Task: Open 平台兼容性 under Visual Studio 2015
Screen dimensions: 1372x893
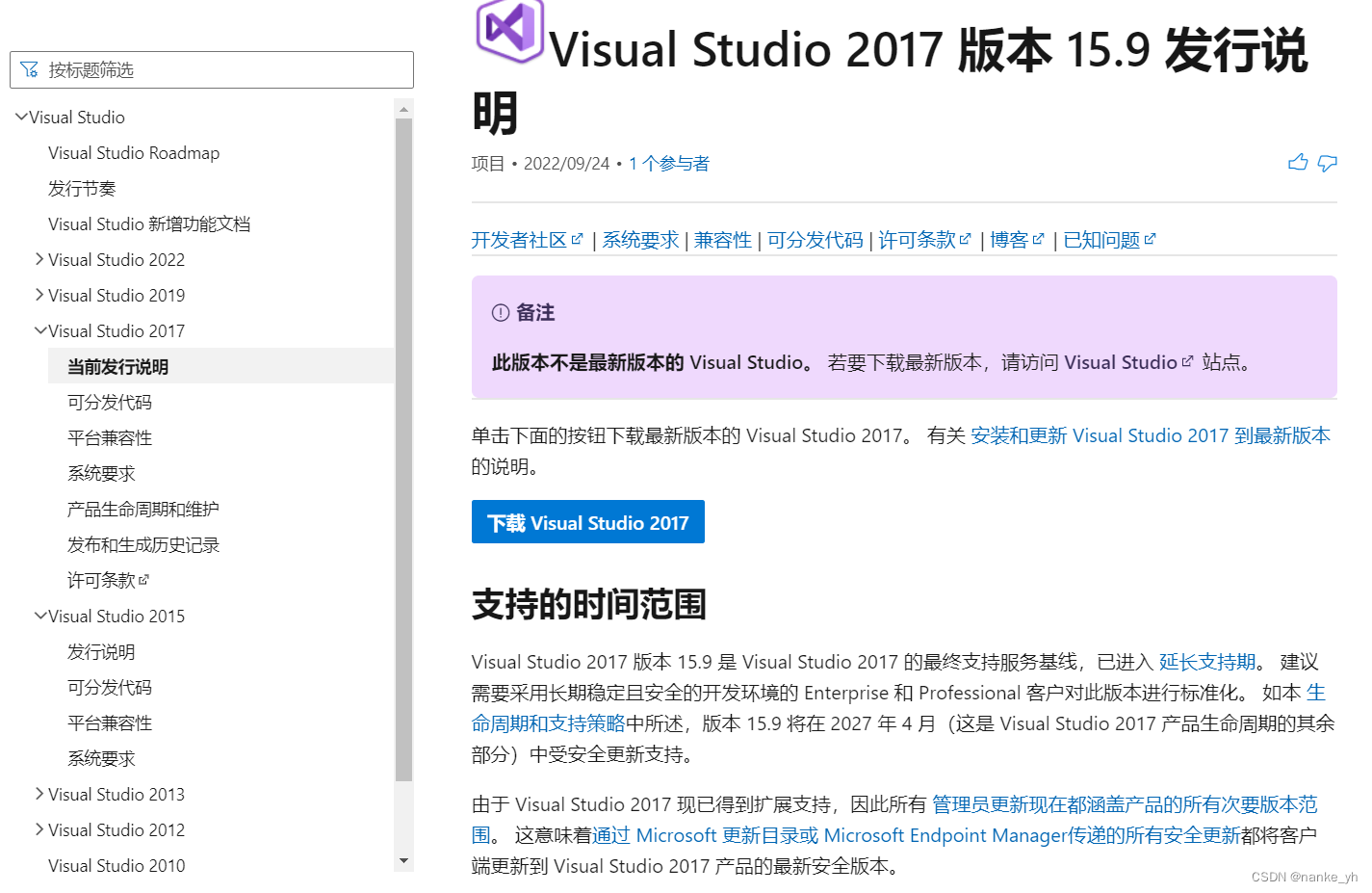Action: point(110,722)
